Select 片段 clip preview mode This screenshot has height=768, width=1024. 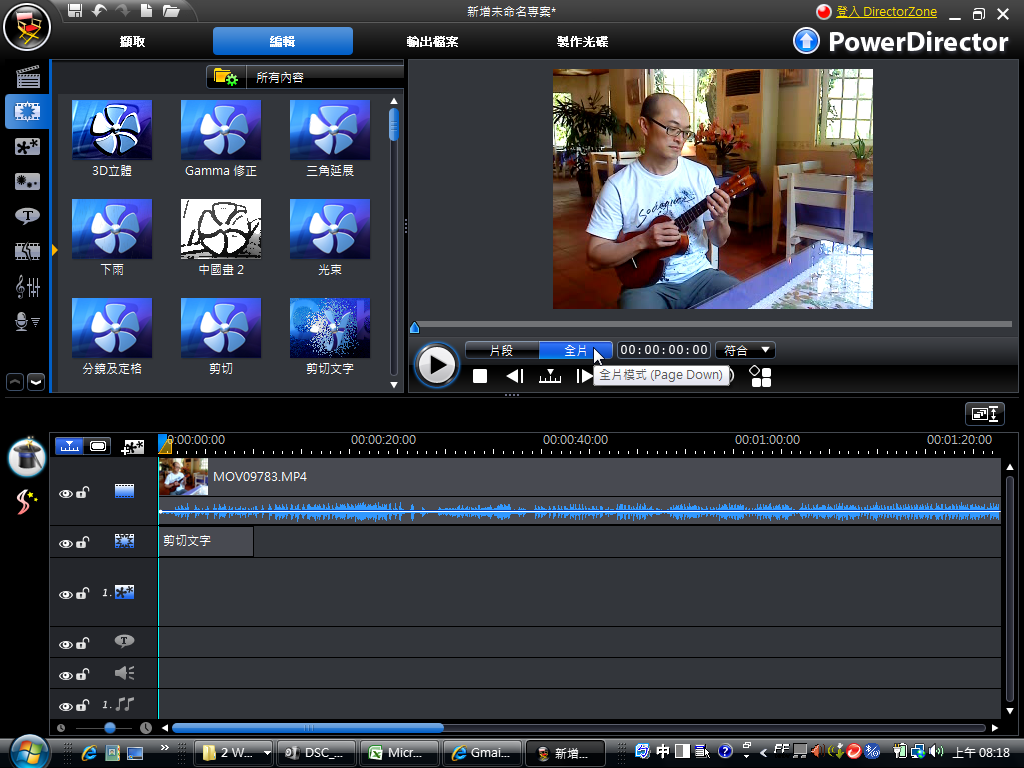coord(501,350)
